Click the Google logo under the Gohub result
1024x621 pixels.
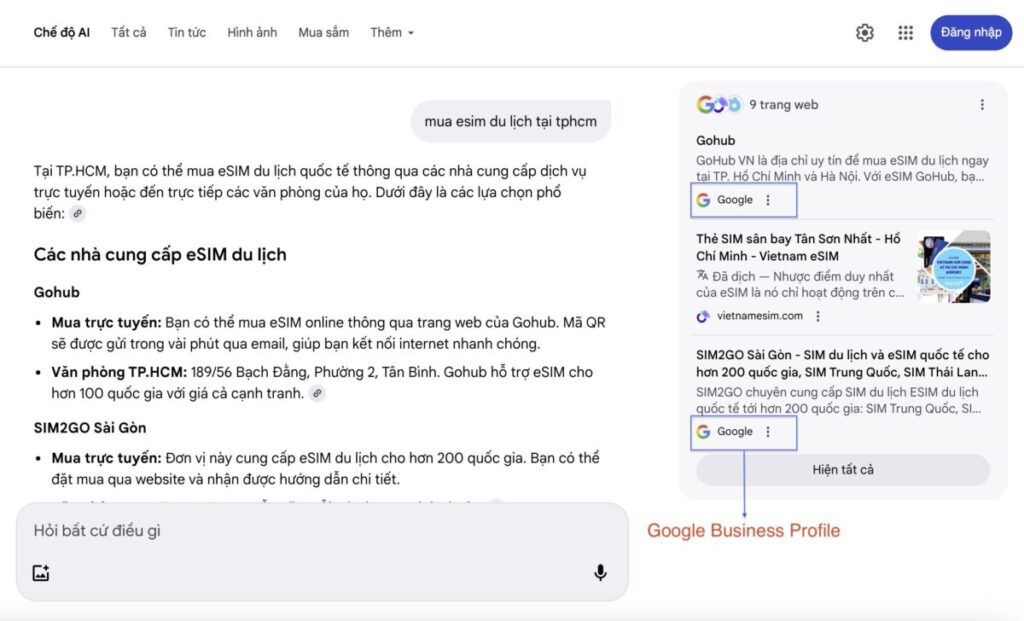pos(703,200)
